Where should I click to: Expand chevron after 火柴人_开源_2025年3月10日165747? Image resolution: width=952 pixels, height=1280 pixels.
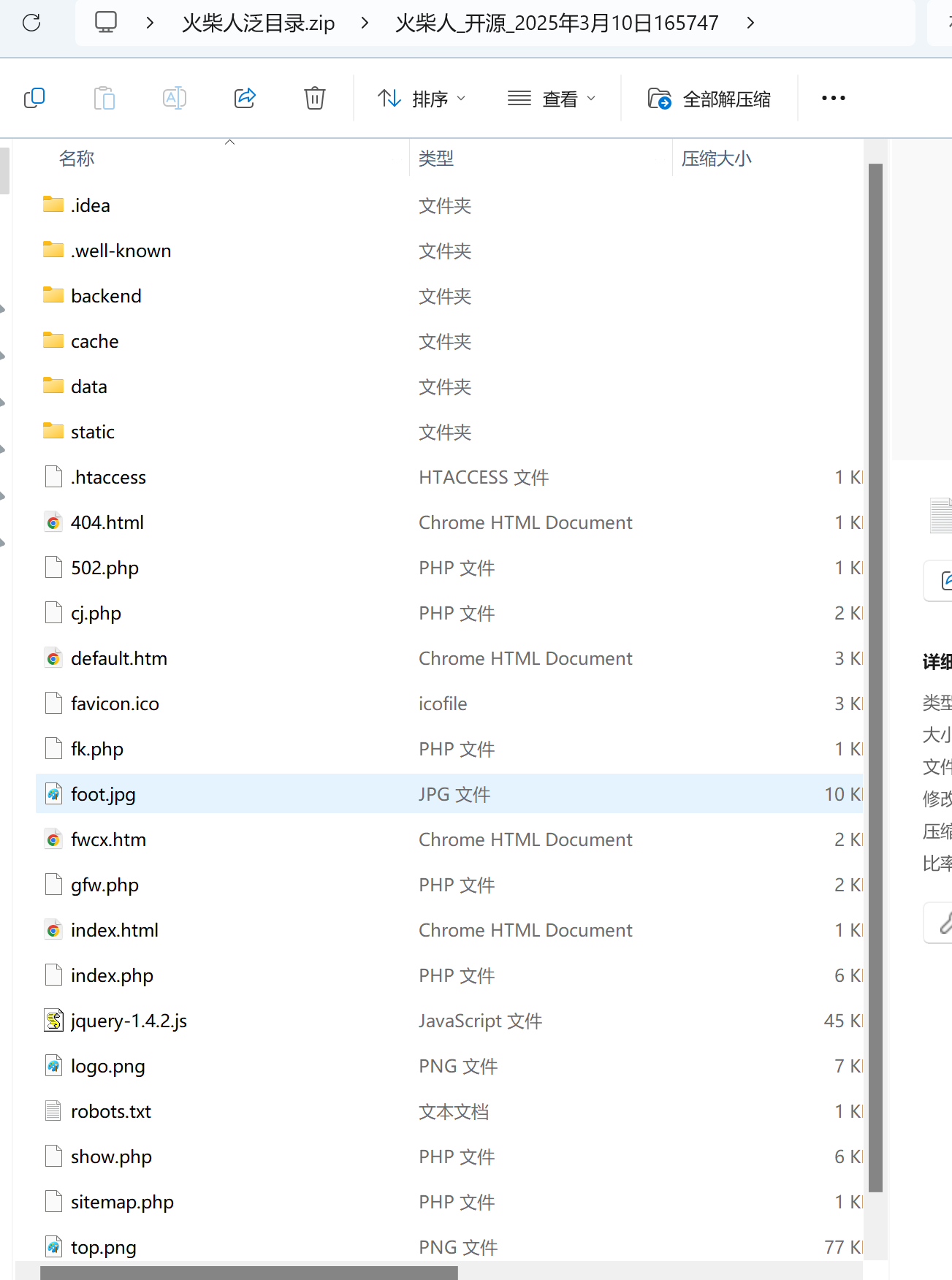750,23
